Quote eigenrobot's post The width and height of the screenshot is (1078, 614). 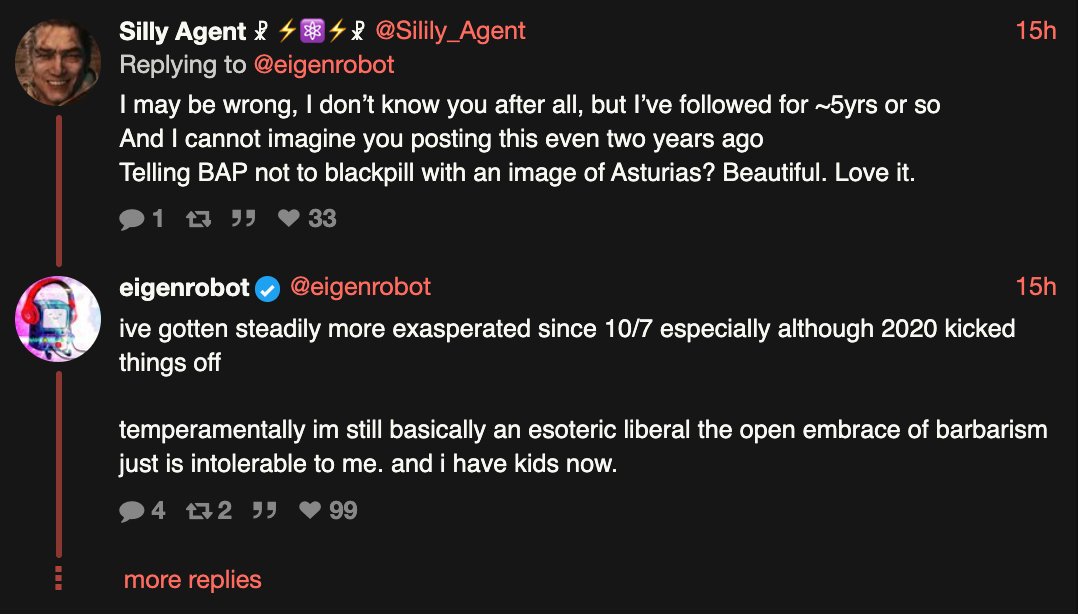click(264, 511)
